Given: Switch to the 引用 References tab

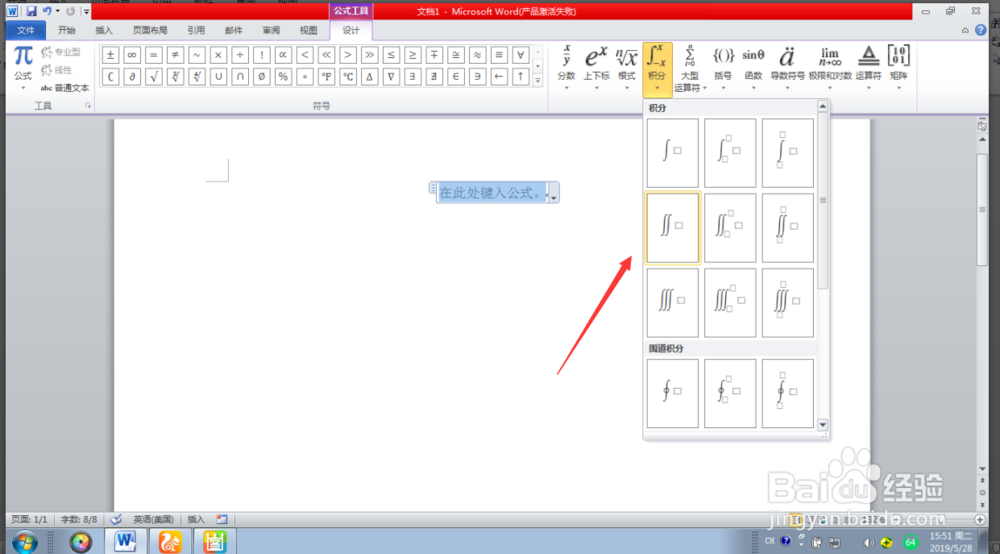Looking at the screenshot, I should pyautogui.click(x=196, y=30).
